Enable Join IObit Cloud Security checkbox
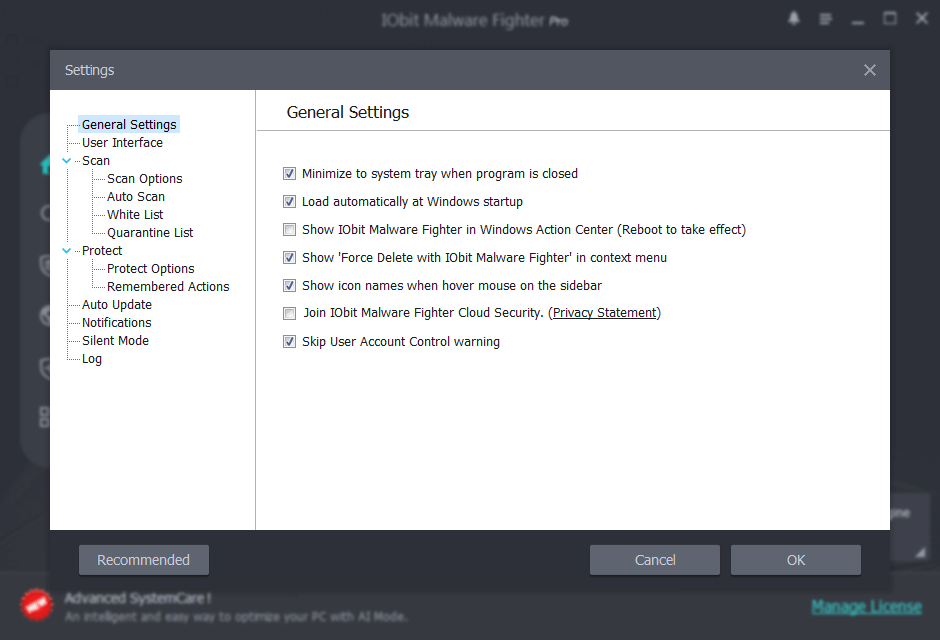 (x=290, y=313)
